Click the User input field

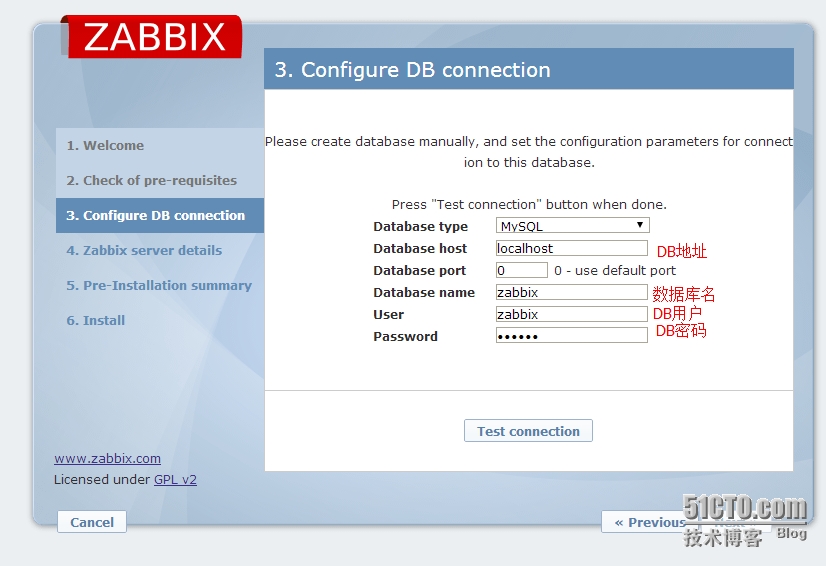(x=572, y=314)
